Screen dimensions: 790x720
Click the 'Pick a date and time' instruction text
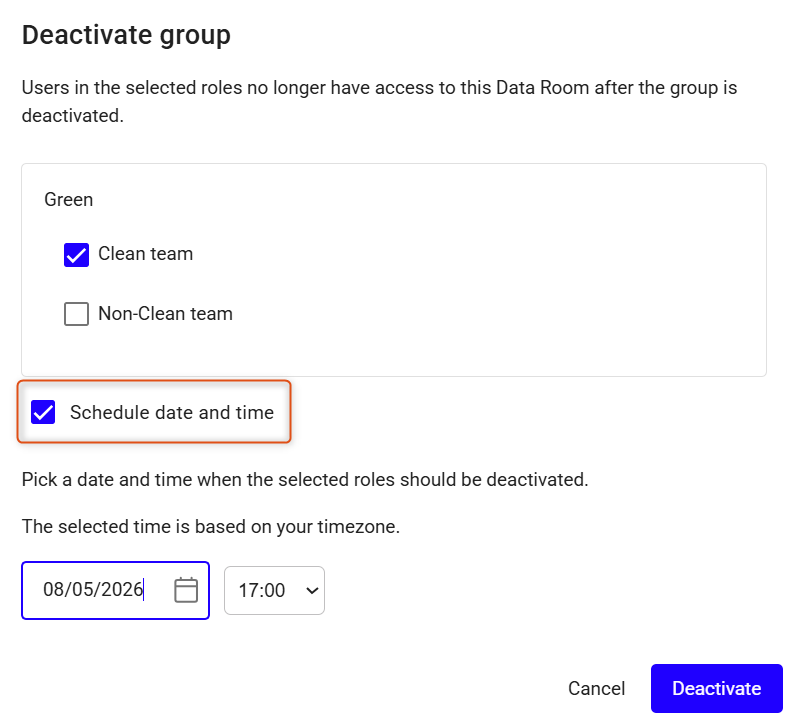(x=305, y=479)
